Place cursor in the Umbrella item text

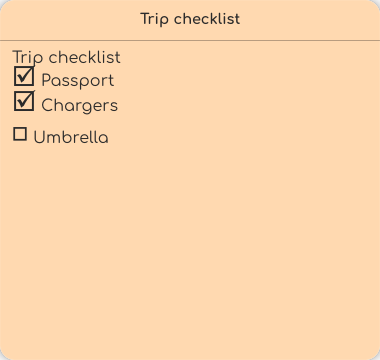71,137
